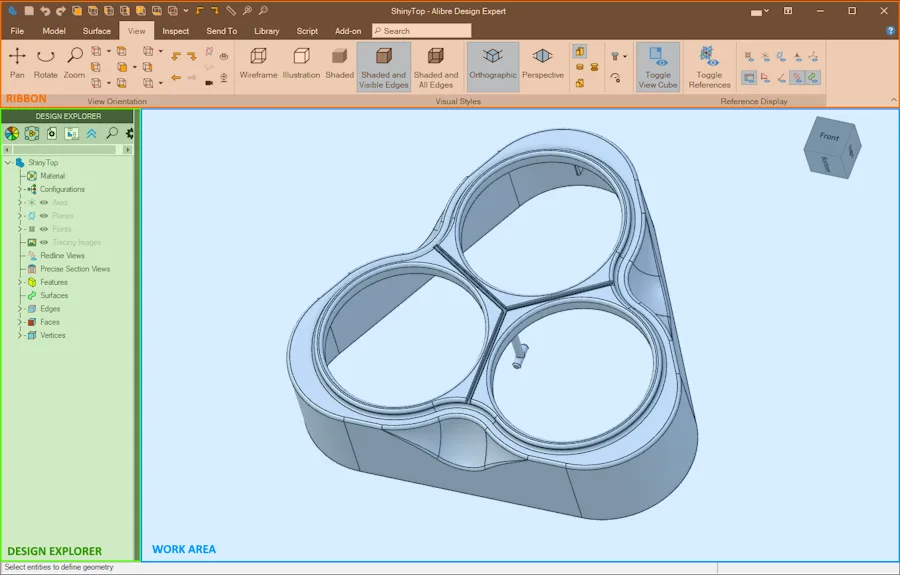The width and height of the screenshot is (900, 575).
Task: Switch to Perspective projection
Action: click(x=542, y=63)
